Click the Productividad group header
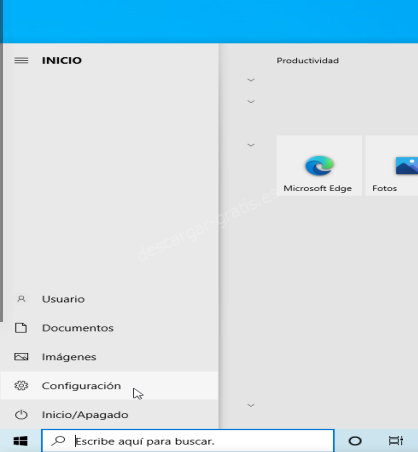The width and height of the screenshot is (418, 452). pos(308,61)
